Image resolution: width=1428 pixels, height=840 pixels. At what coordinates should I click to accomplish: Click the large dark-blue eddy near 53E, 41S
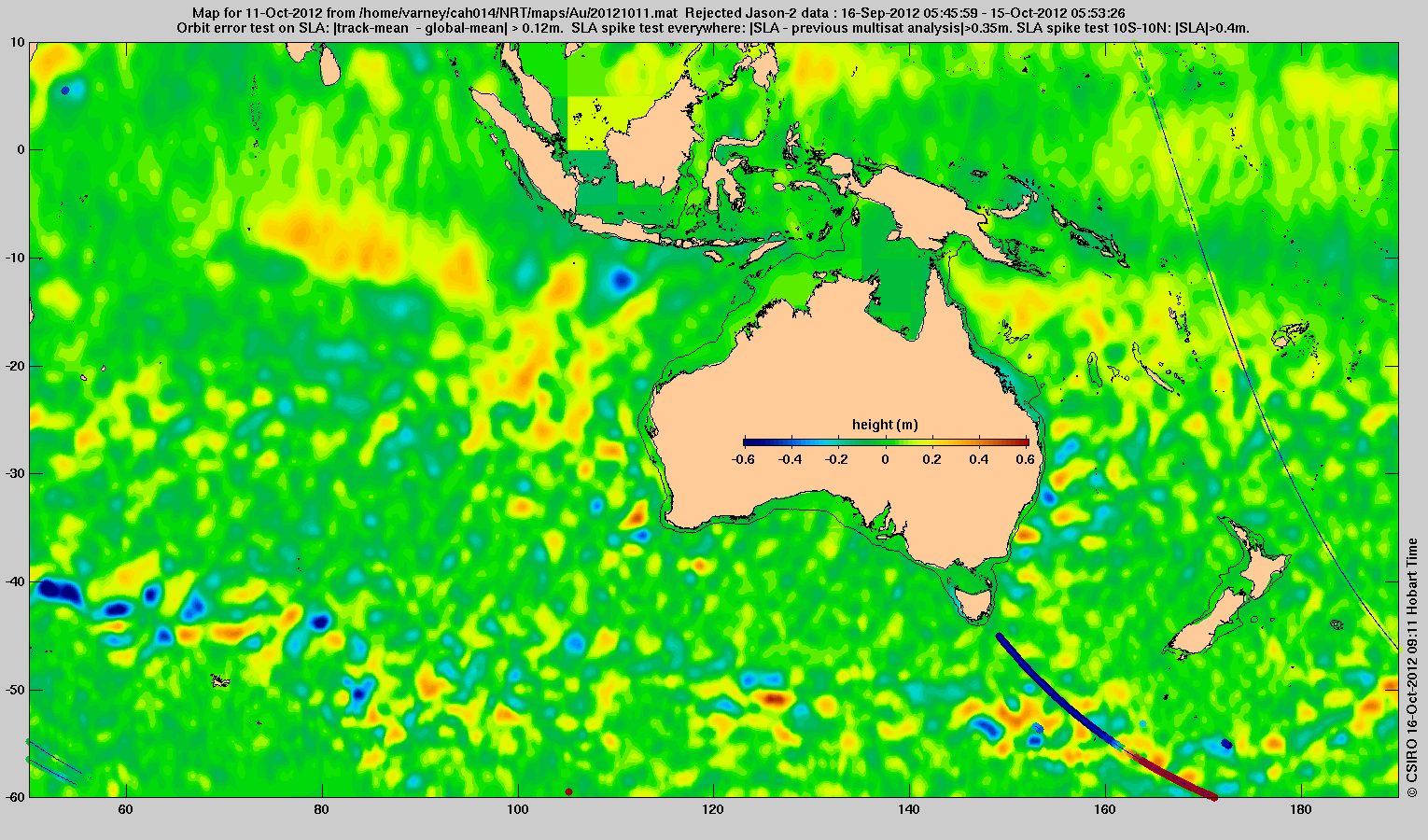click(58, 590)
